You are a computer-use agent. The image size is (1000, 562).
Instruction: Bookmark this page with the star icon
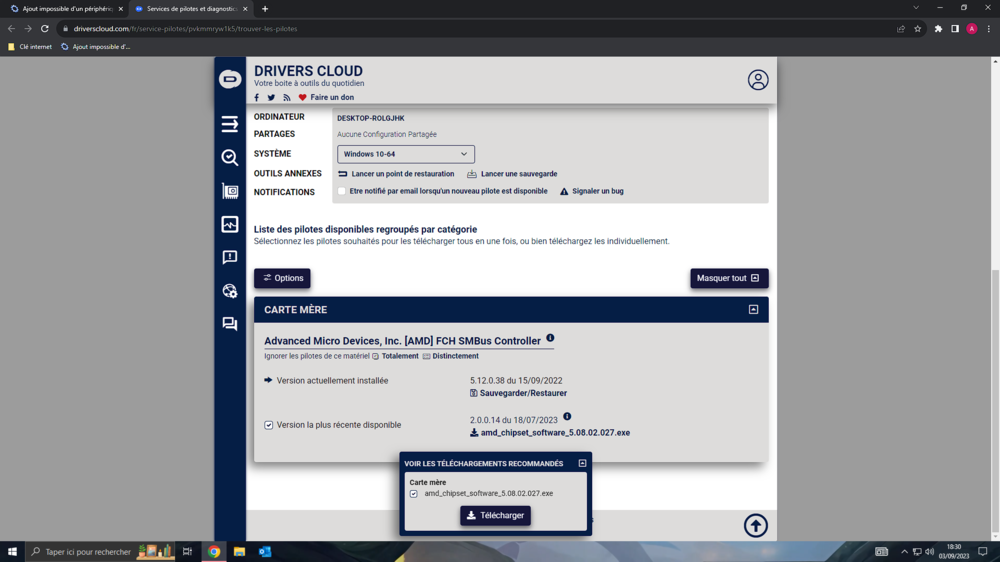click(918, 29)
